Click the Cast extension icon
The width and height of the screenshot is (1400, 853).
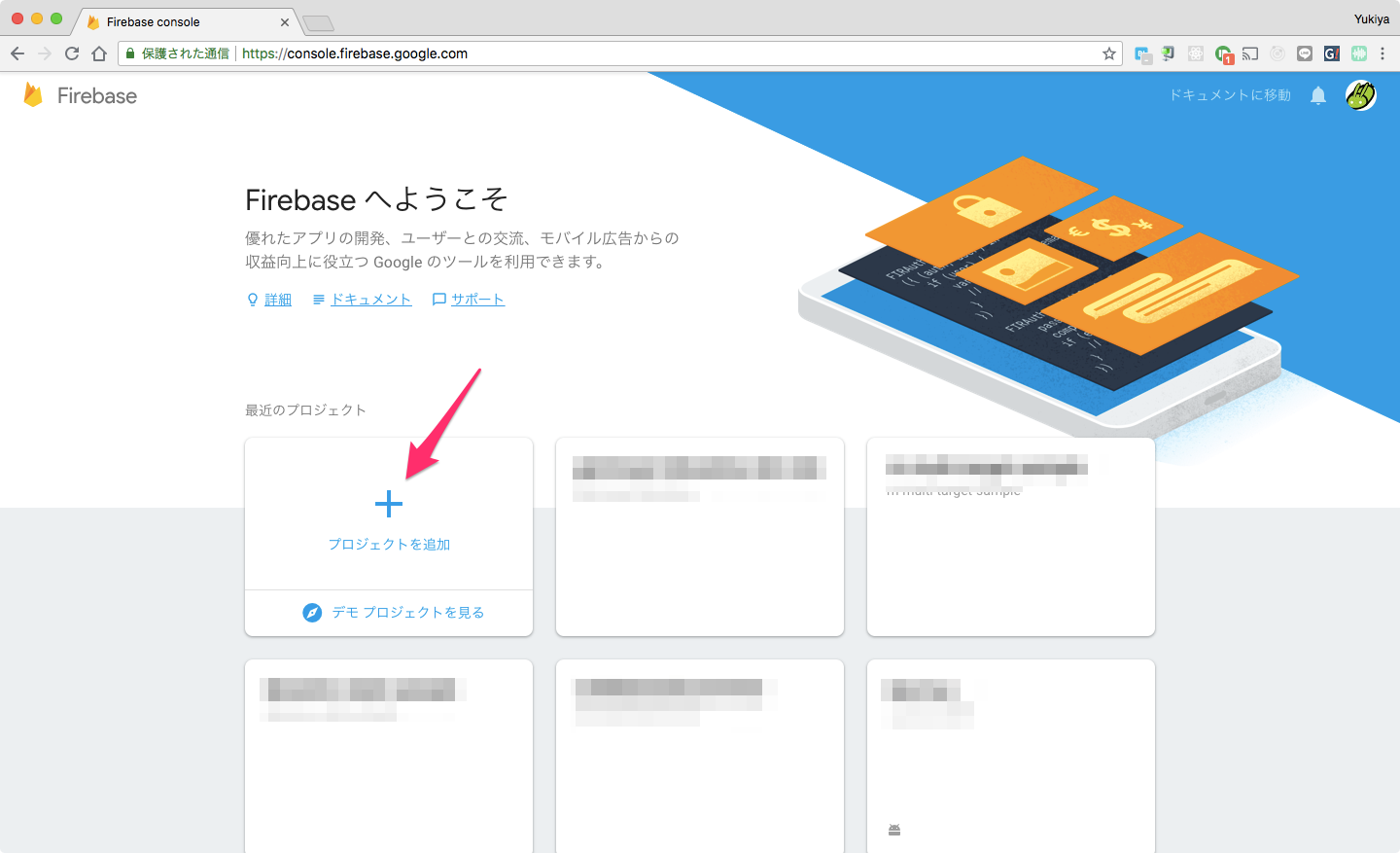[1250, 53]
